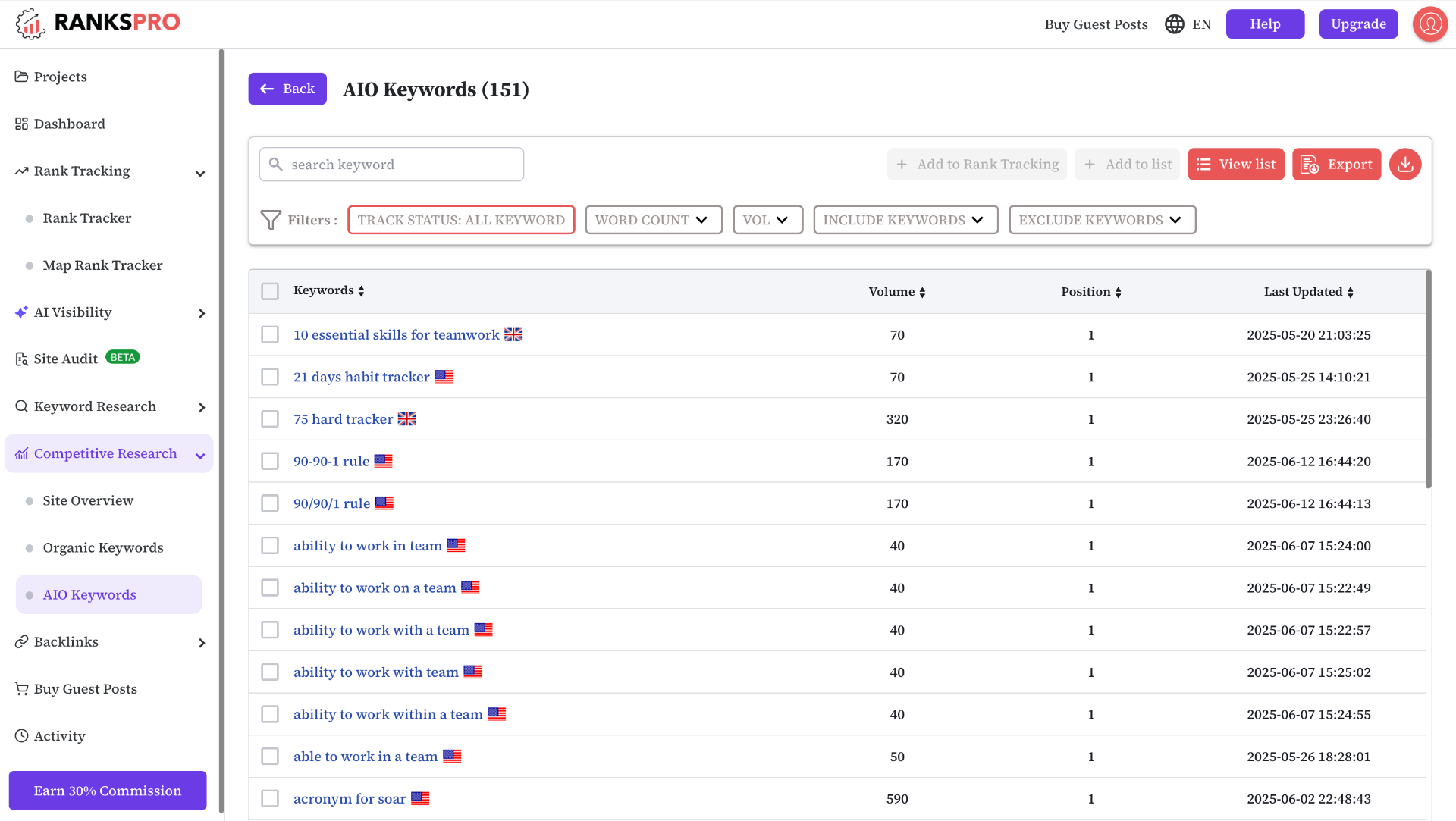Click the keywords table vertical scrollbar
1456x821 pixels.
pyautogui.click(x=1429, y=379)
